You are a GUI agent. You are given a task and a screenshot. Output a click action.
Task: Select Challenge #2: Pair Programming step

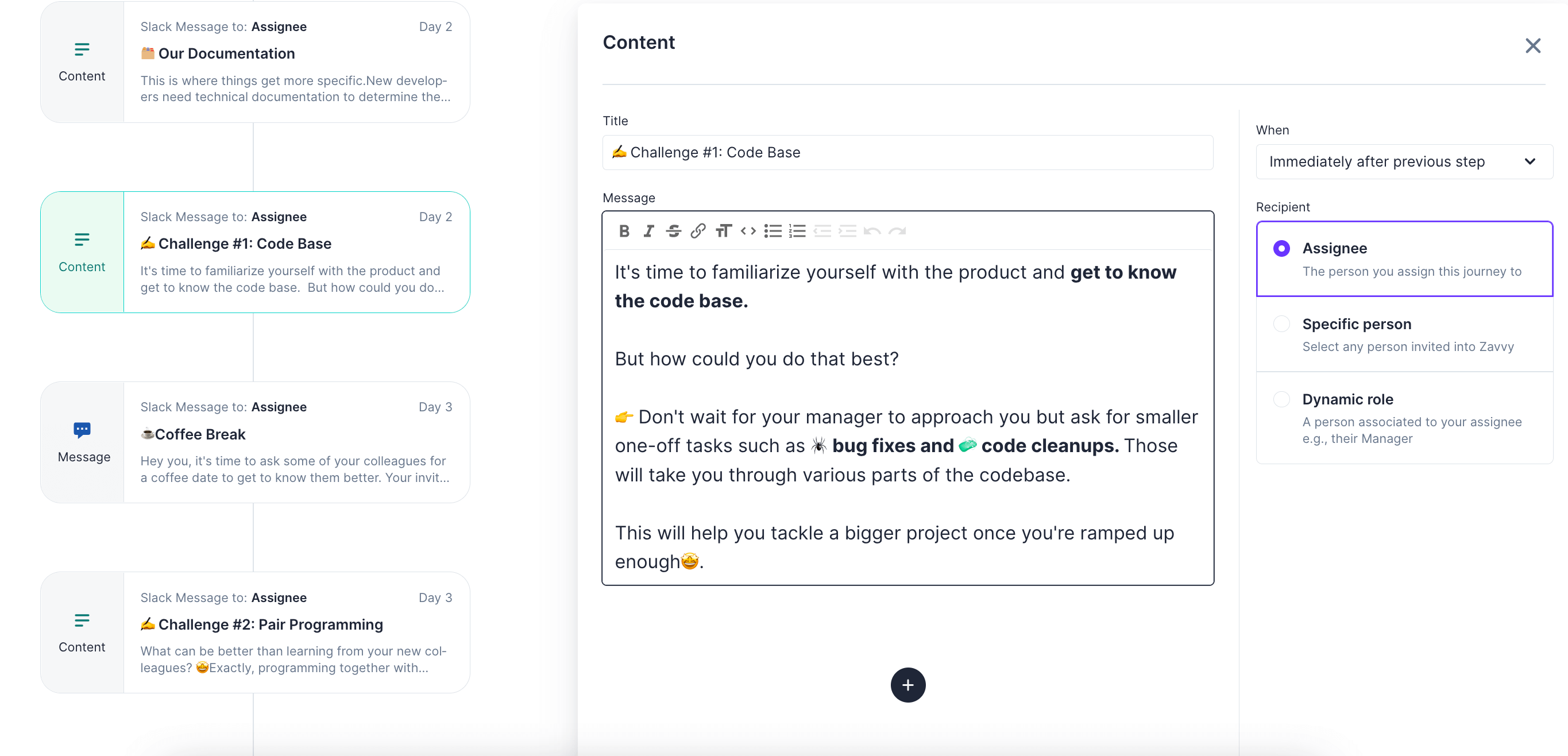click(255, 632)
